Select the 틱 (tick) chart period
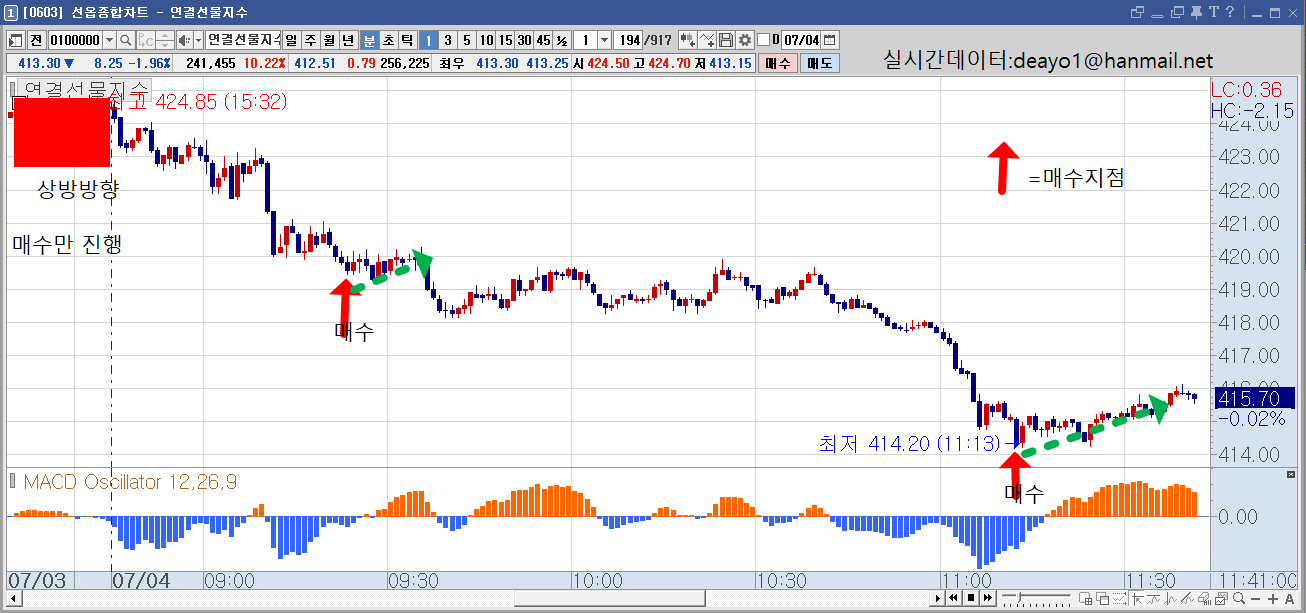1306x613 pixels. point(407,40)
